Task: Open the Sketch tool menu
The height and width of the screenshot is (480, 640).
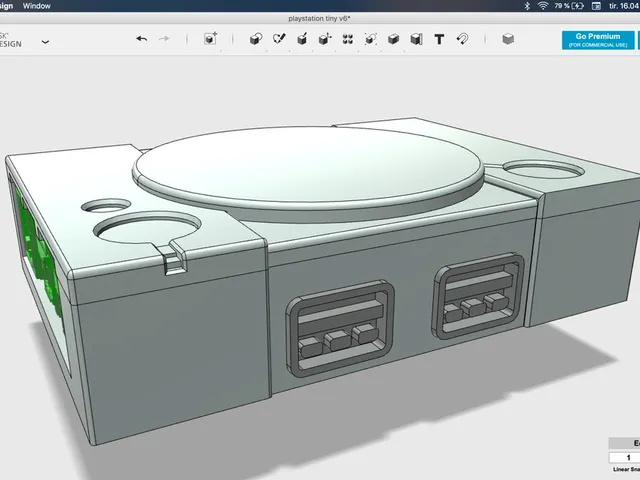Action: click(279, 39)
